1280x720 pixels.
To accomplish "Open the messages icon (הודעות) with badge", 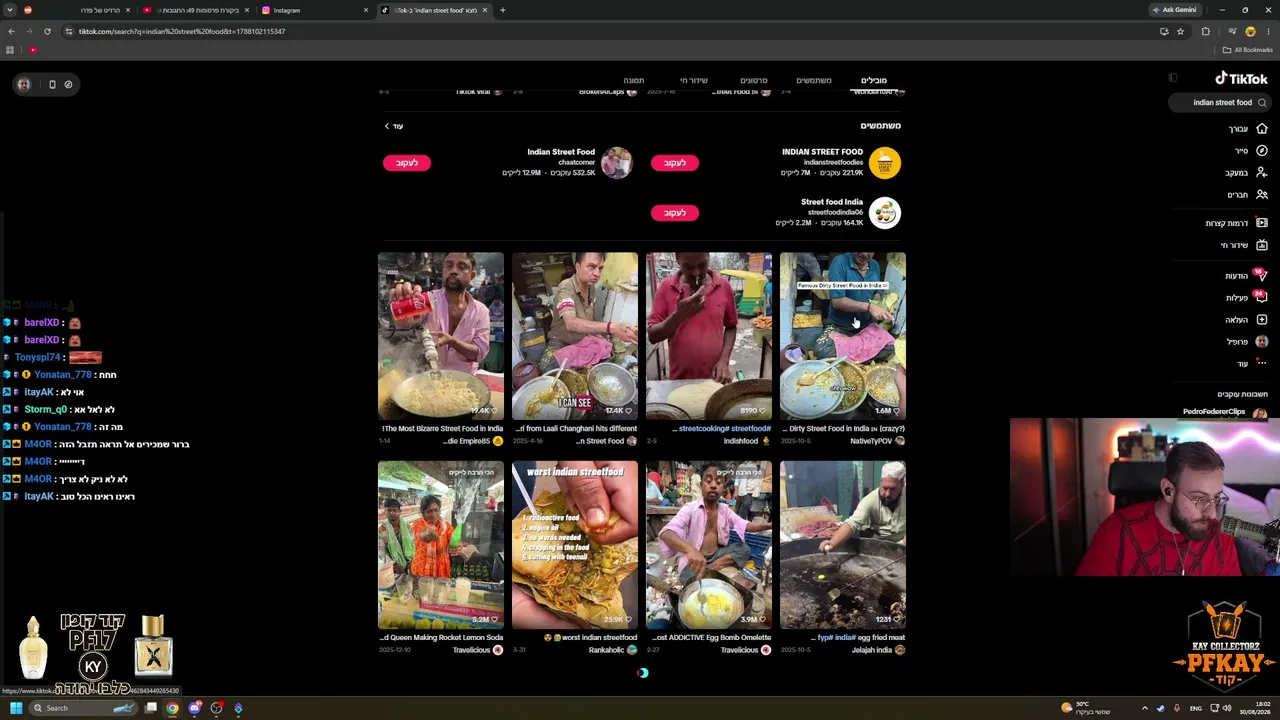I will pos(1261,275).
